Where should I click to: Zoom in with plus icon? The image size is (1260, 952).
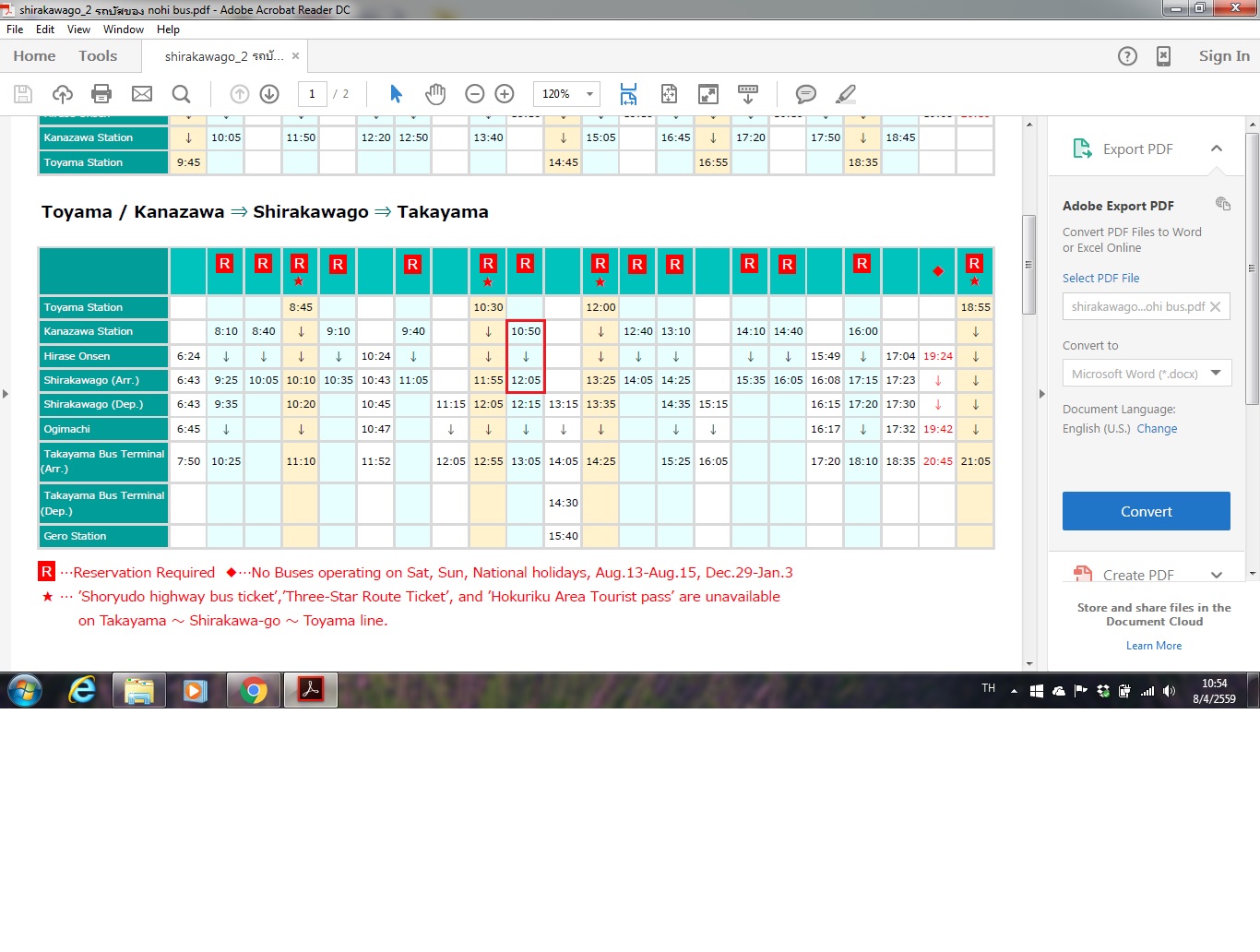pos(505,94)
